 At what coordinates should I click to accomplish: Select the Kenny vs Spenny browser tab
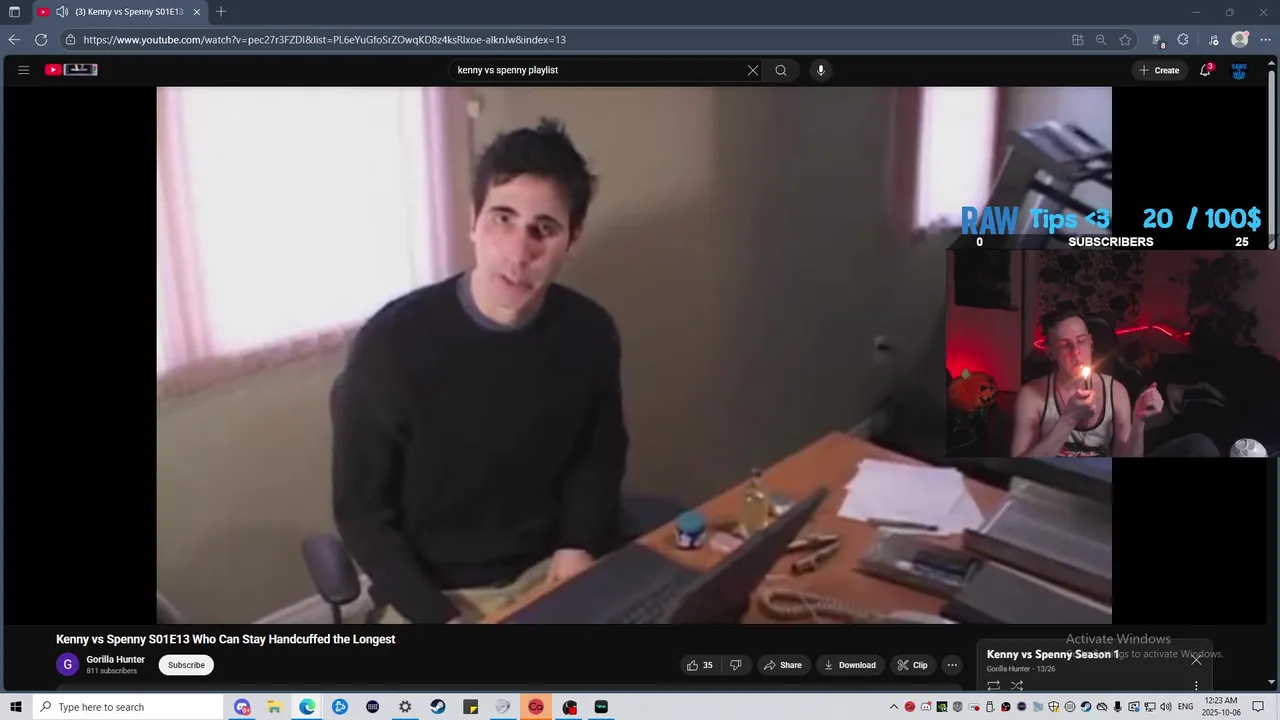pyautogui.click(x=121, y=12)
